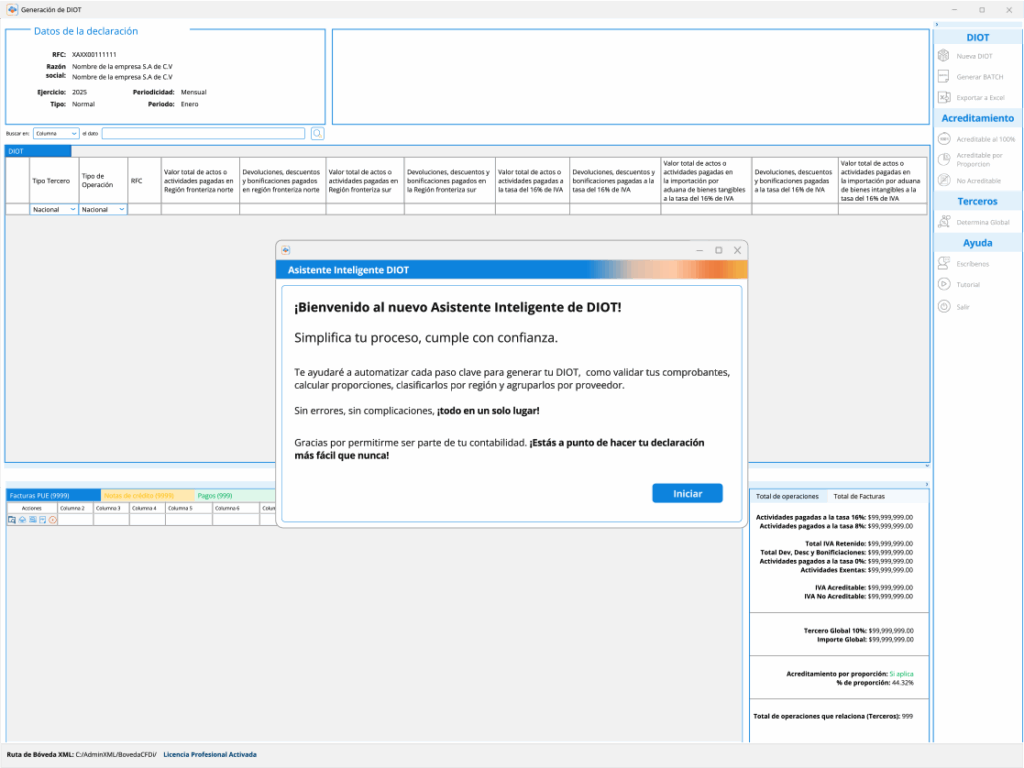Open Determina Global in Terceros section
This screenshot has height=768, width=1024.
tap(943, 222)
